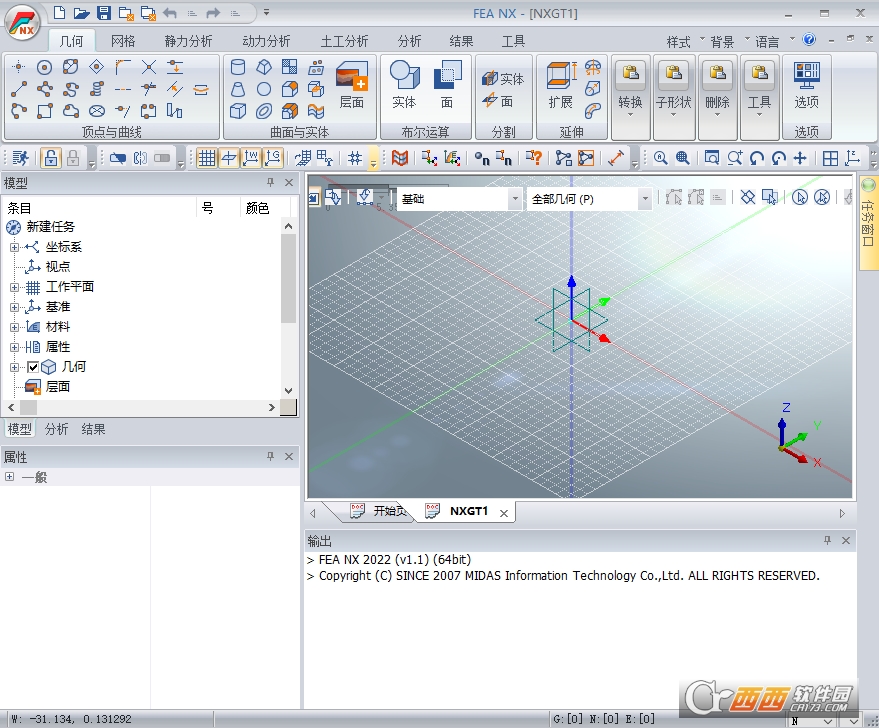Pin the 输出 output panel
Screen dimensions: 879x728
coord(827,540)
